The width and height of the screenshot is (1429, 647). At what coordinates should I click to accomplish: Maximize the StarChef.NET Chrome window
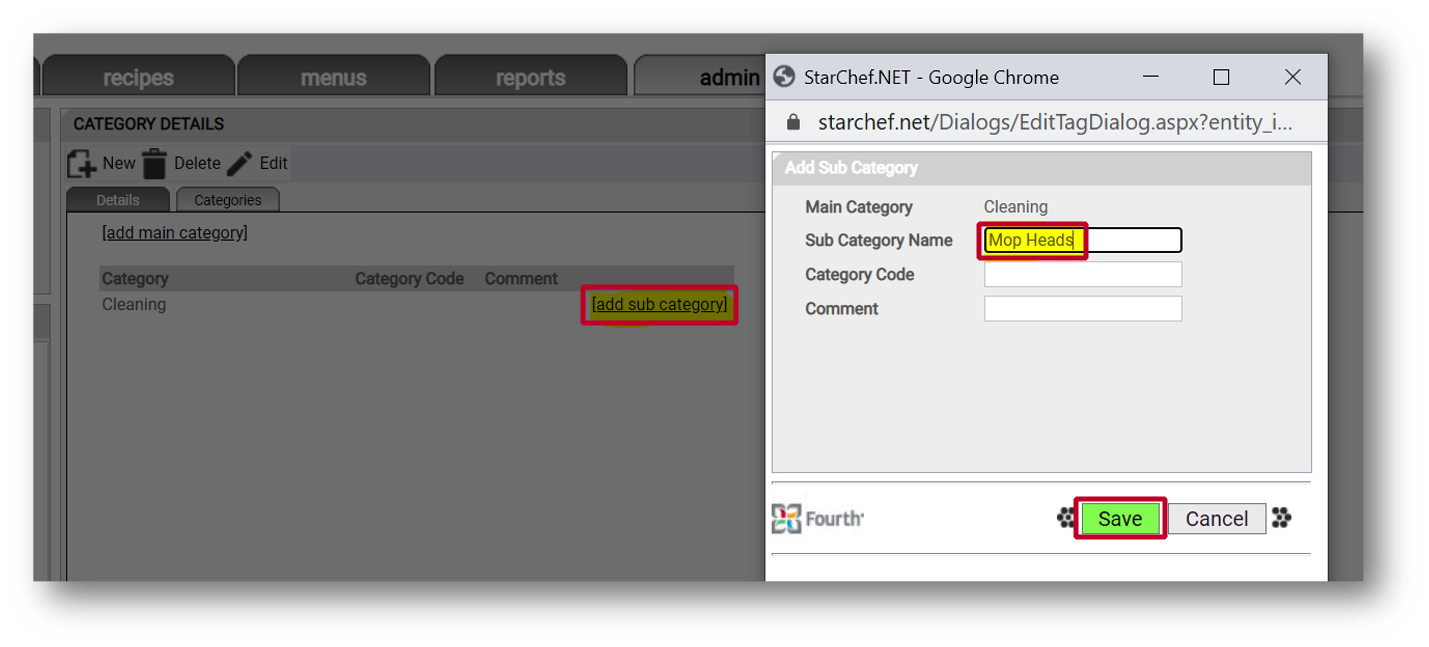coord(1221,77)
